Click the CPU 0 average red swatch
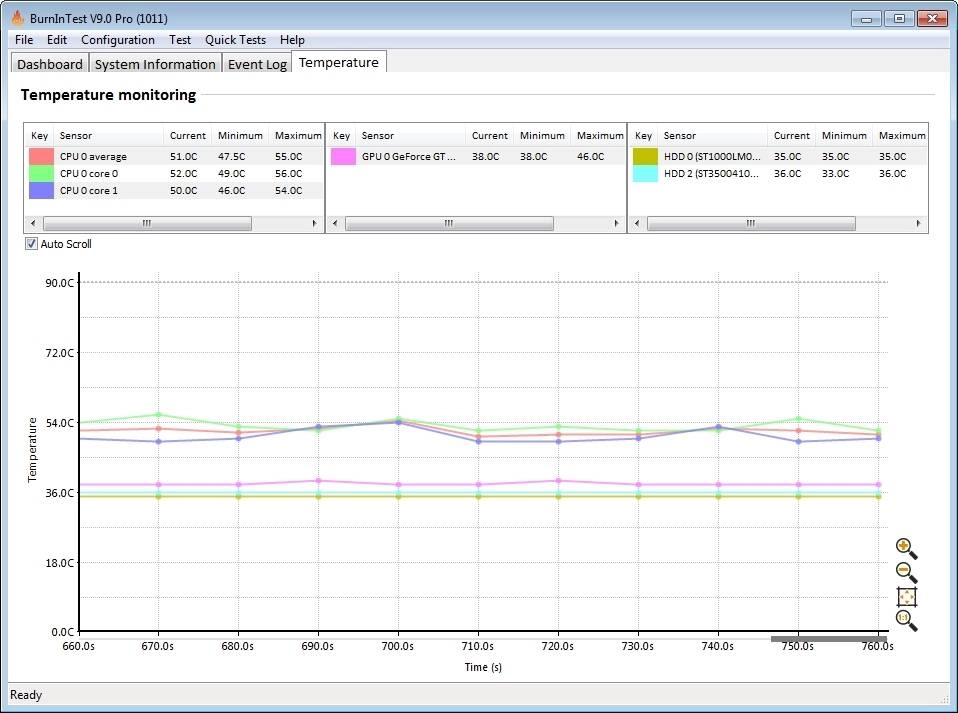958x713 pixels. click(x=41, y=156)
